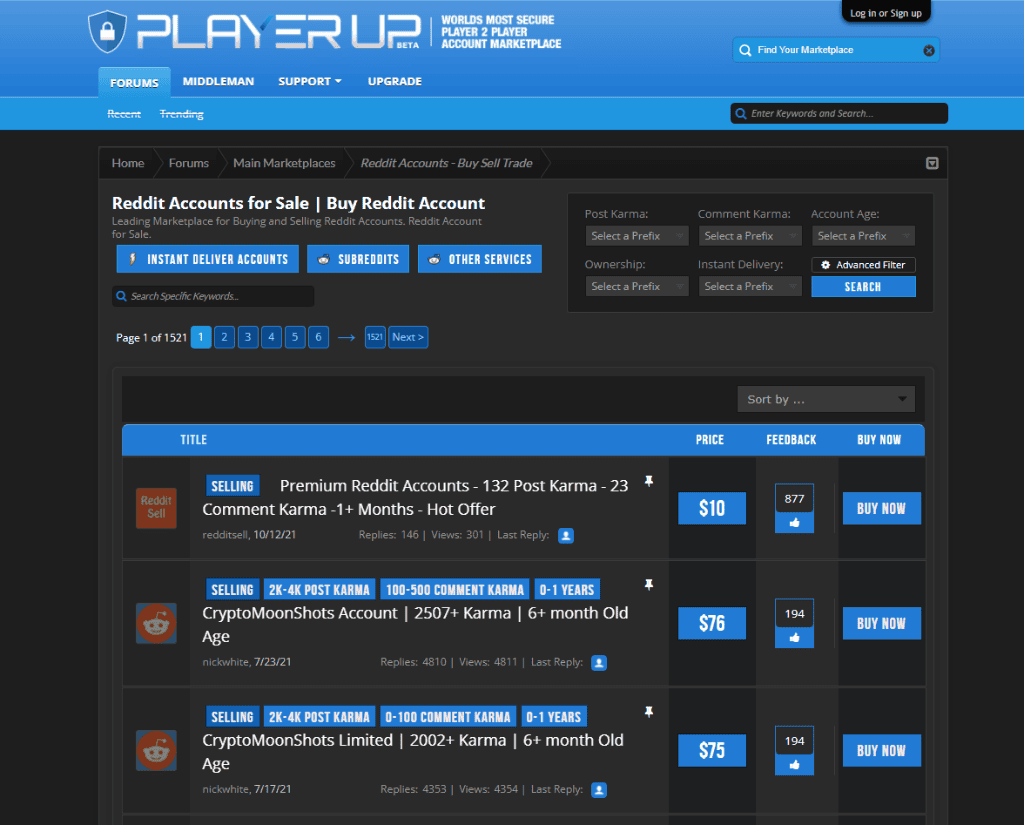This screenshot has width=1024, height=825.
Task: Click the $10 price box
Action: (x=712, y=508)
